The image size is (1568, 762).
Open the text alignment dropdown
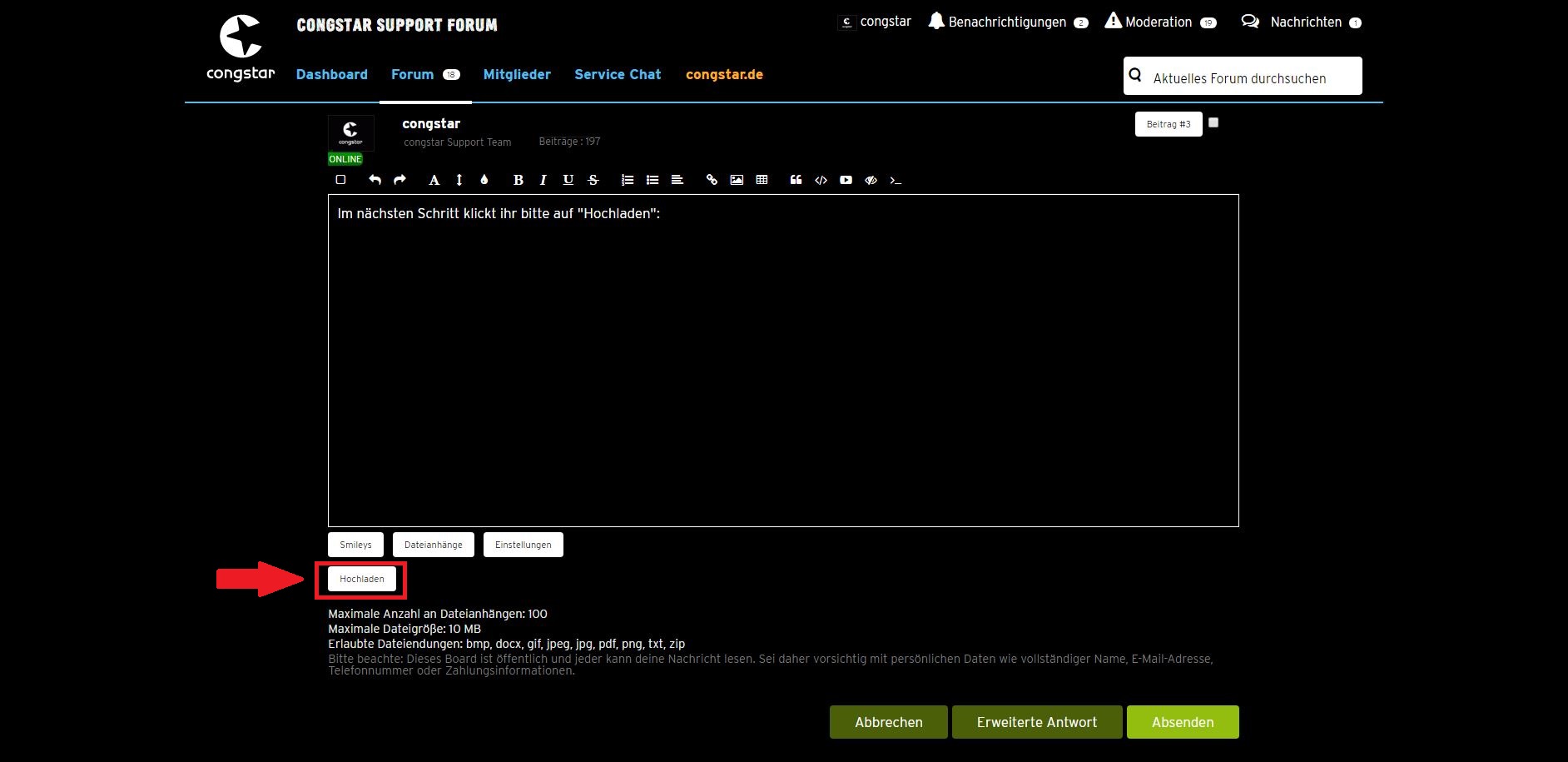677,180
